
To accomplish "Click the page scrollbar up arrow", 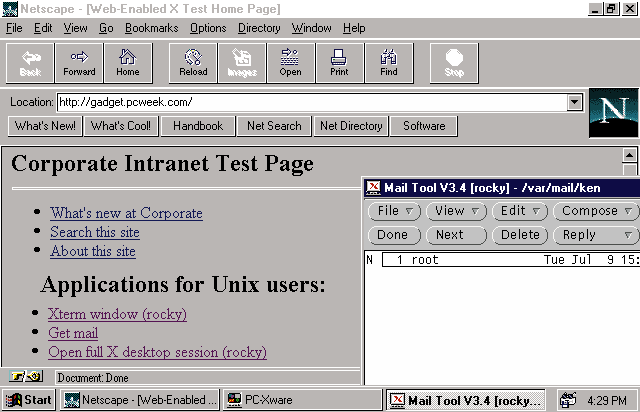I will click(x=629, y=155).
